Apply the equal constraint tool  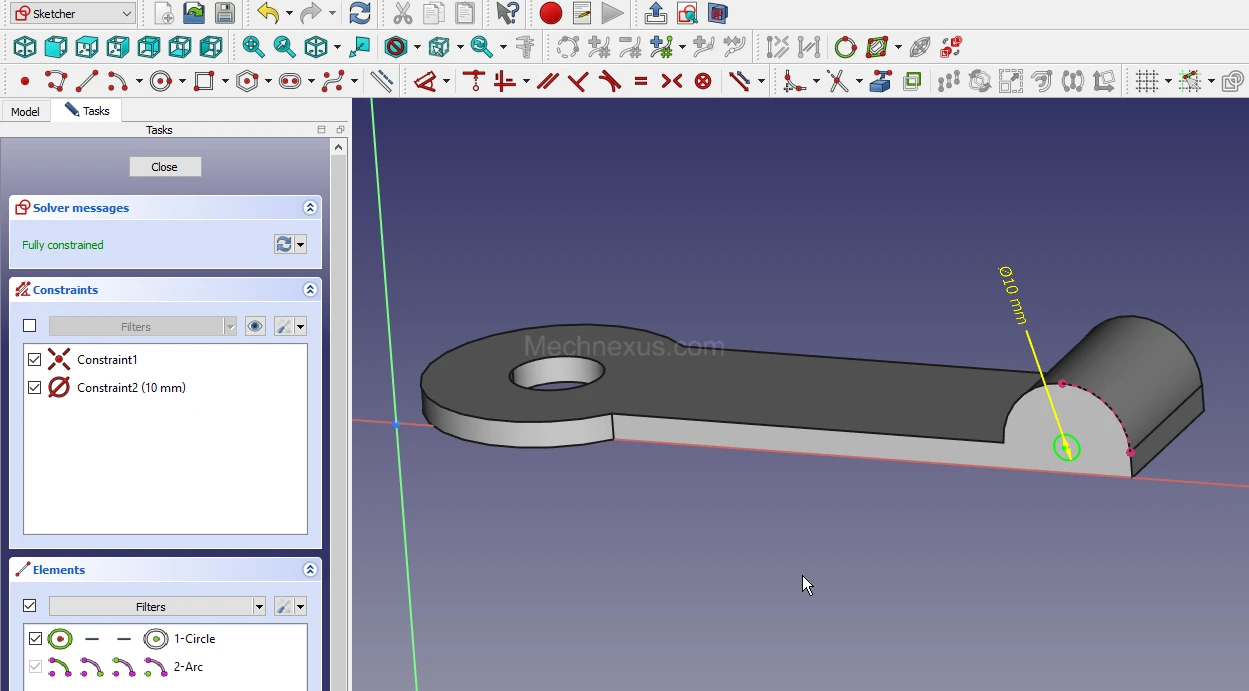640,81
